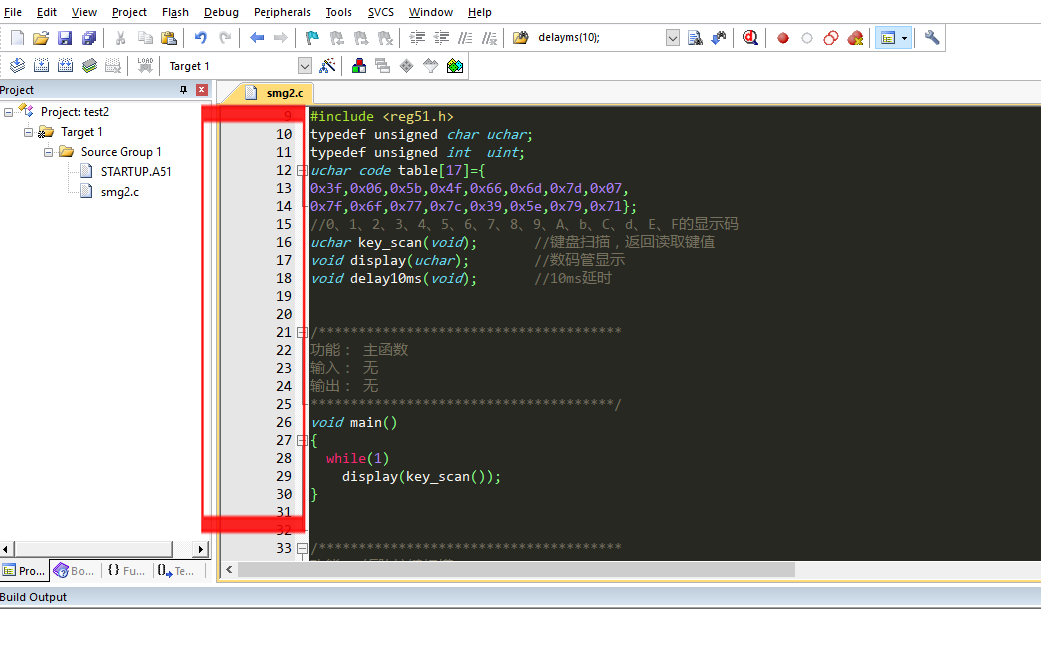
Task: Collapse the comment fold at line 33
Action: point(301,548)
